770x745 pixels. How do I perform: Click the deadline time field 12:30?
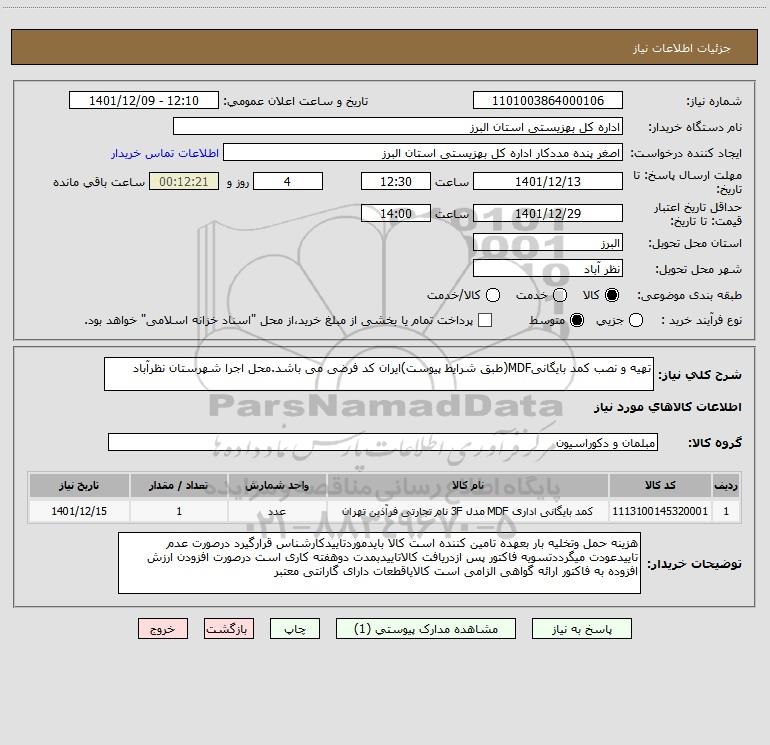pos(396,181)
